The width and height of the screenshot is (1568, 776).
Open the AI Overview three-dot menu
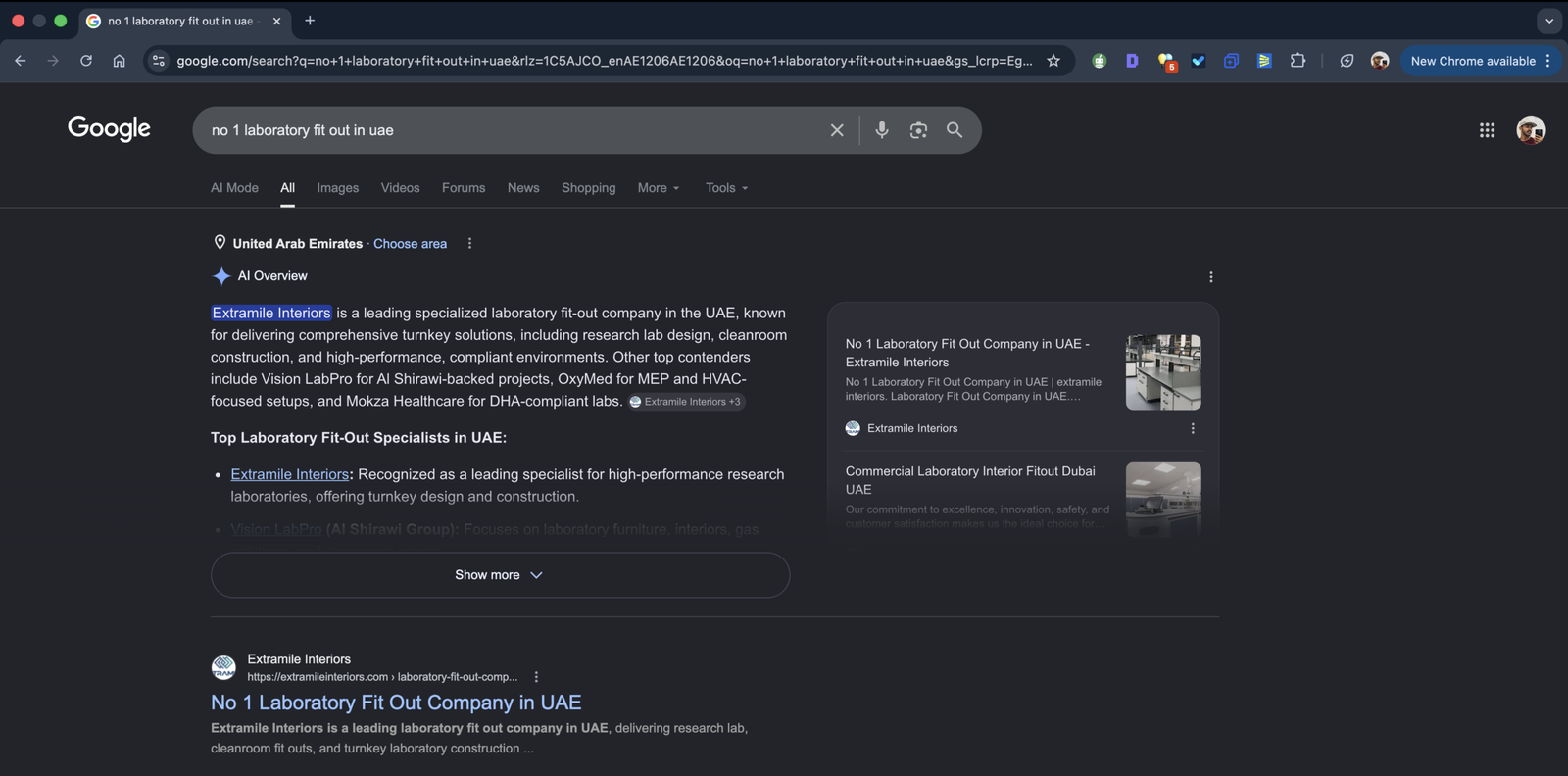[1211, 277]
